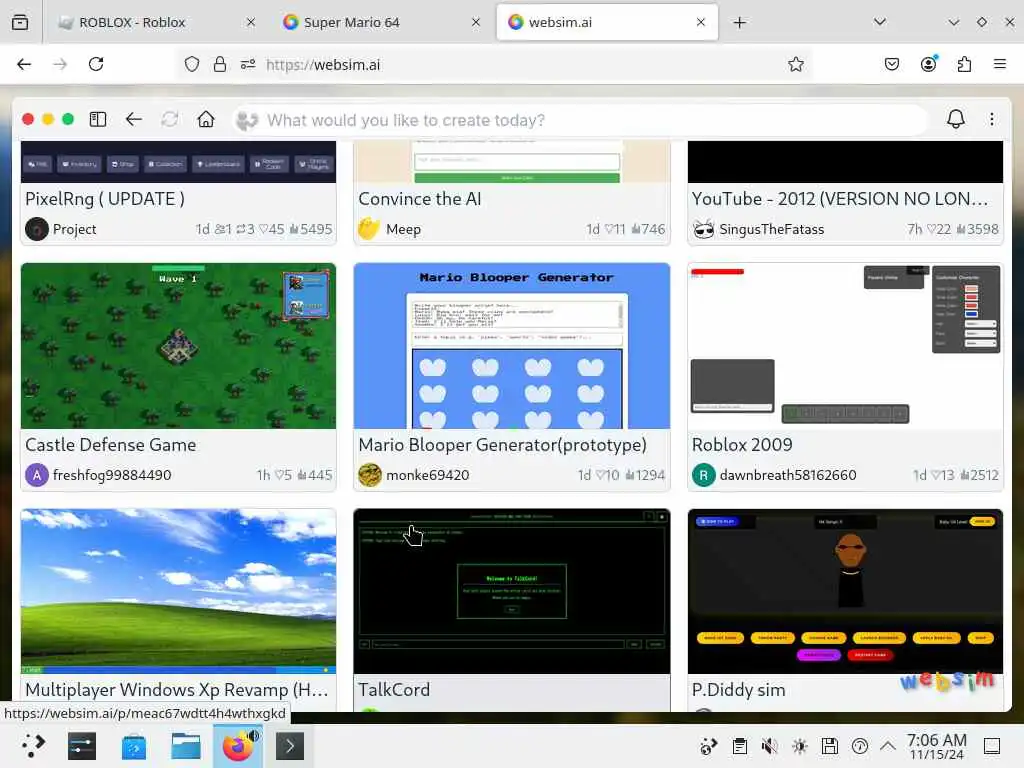Go back with websim's back arrow

[x=134, y=119]
